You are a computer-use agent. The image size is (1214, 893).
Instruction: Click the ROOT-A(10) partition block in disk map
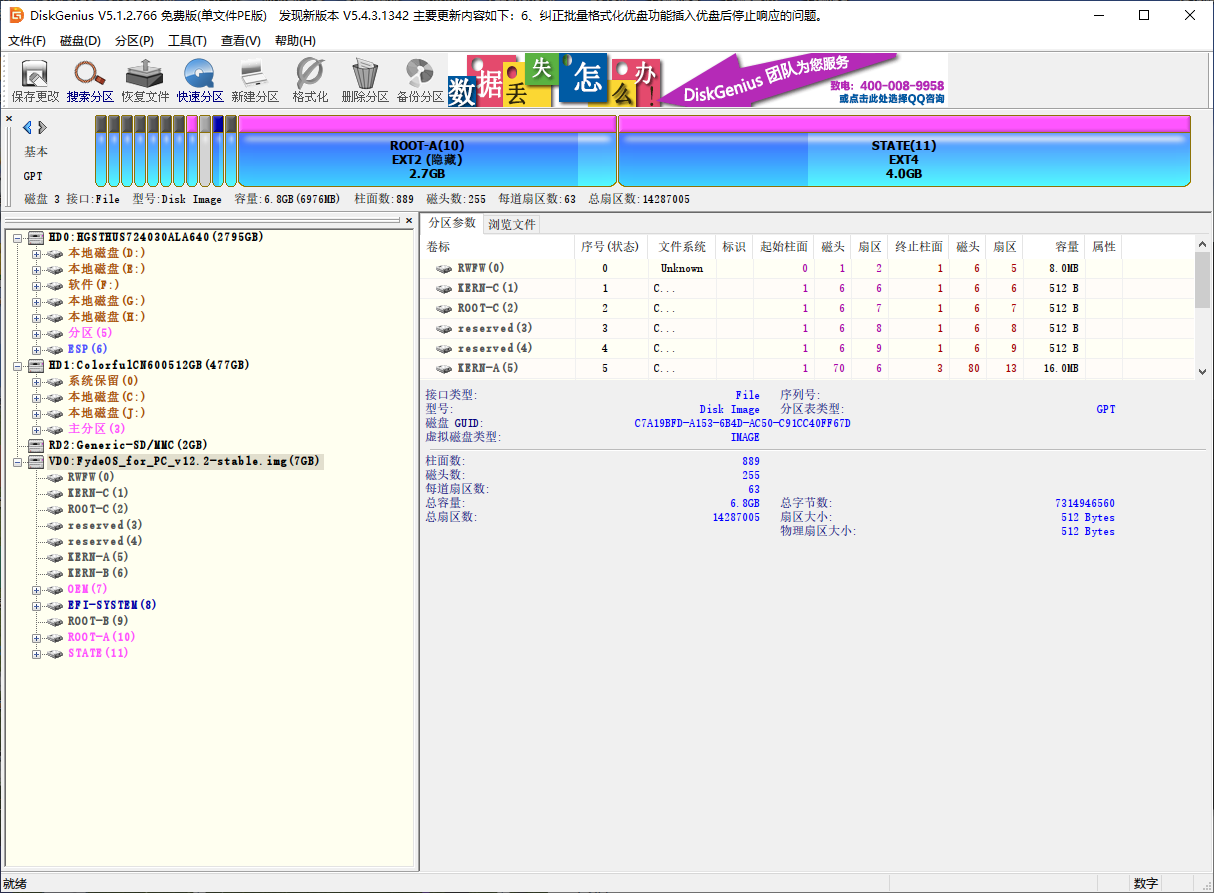[427, 151]
